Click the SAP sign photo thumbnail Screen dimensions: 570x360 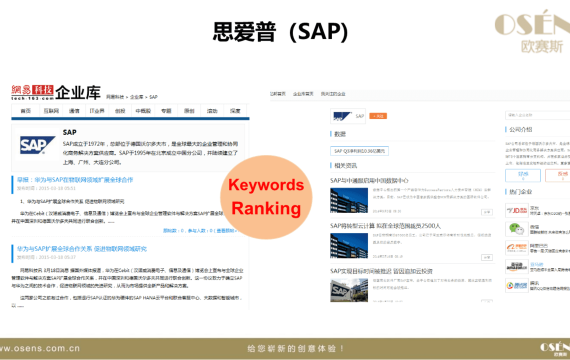click(349, 290)
